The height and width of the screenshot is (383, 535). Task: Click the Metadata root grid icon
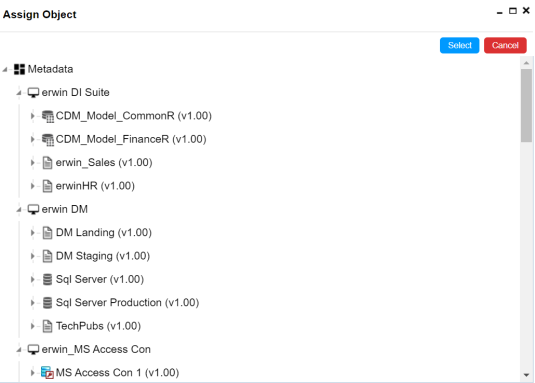pyautogui.click(x=19, y=69)
